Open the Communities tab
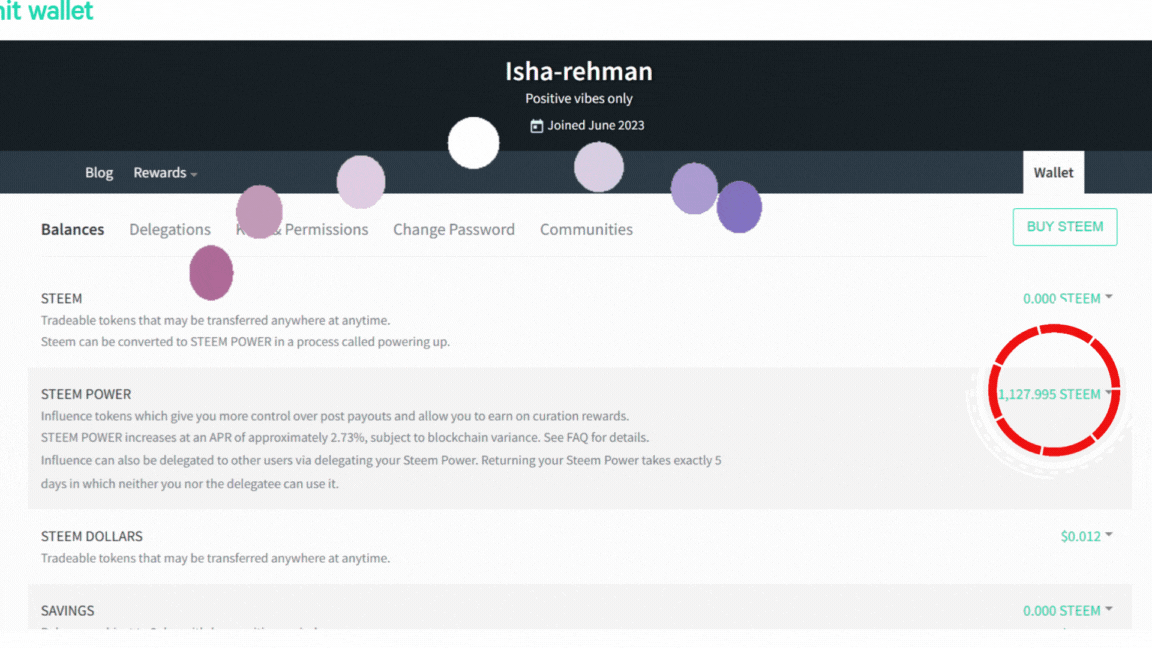Screen dimensions: 1152x648 coord(586,229)
